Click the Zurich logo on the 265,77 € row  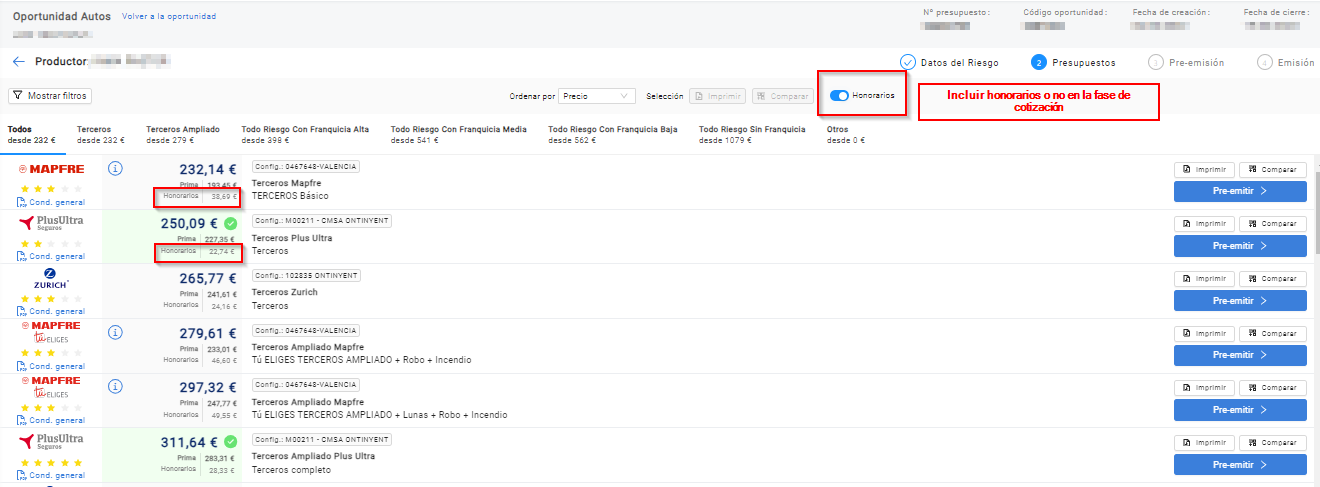51,278
